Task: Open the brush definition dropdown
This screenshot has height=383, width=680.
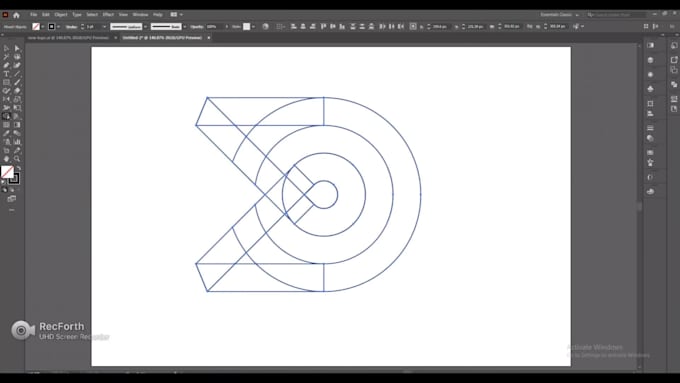Action: (185, 27)
